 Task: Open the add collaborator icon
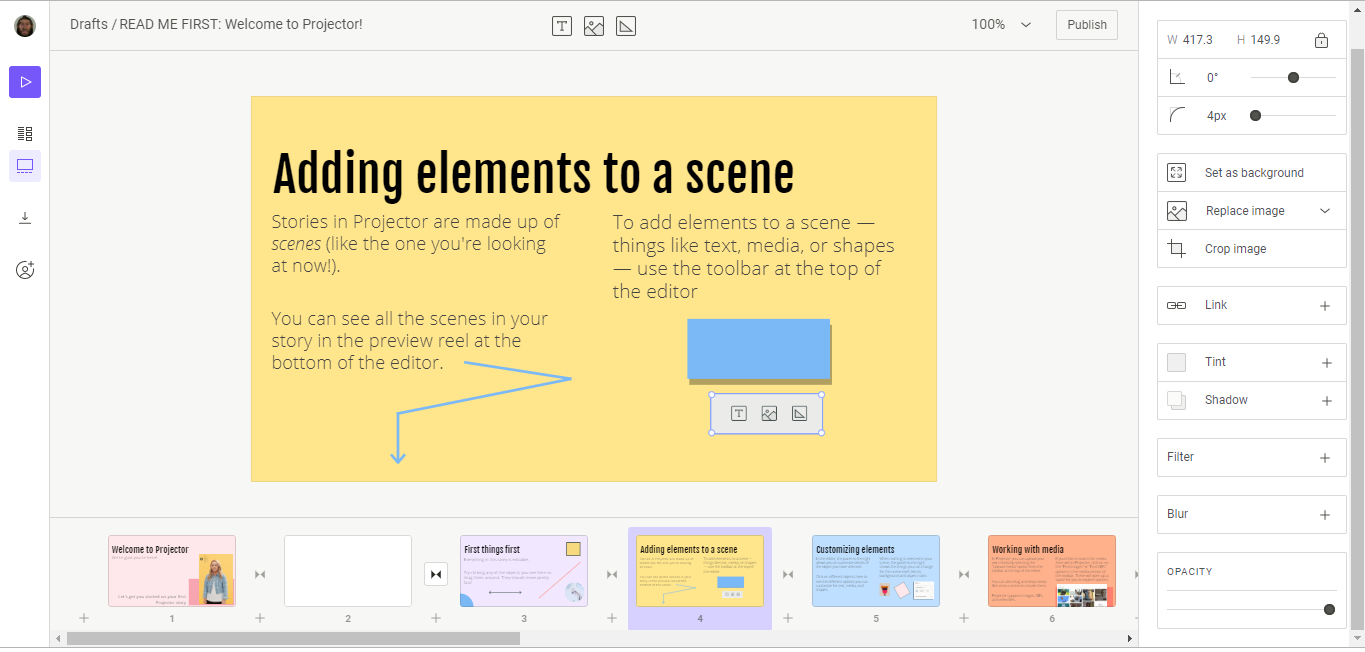[25, 270]
